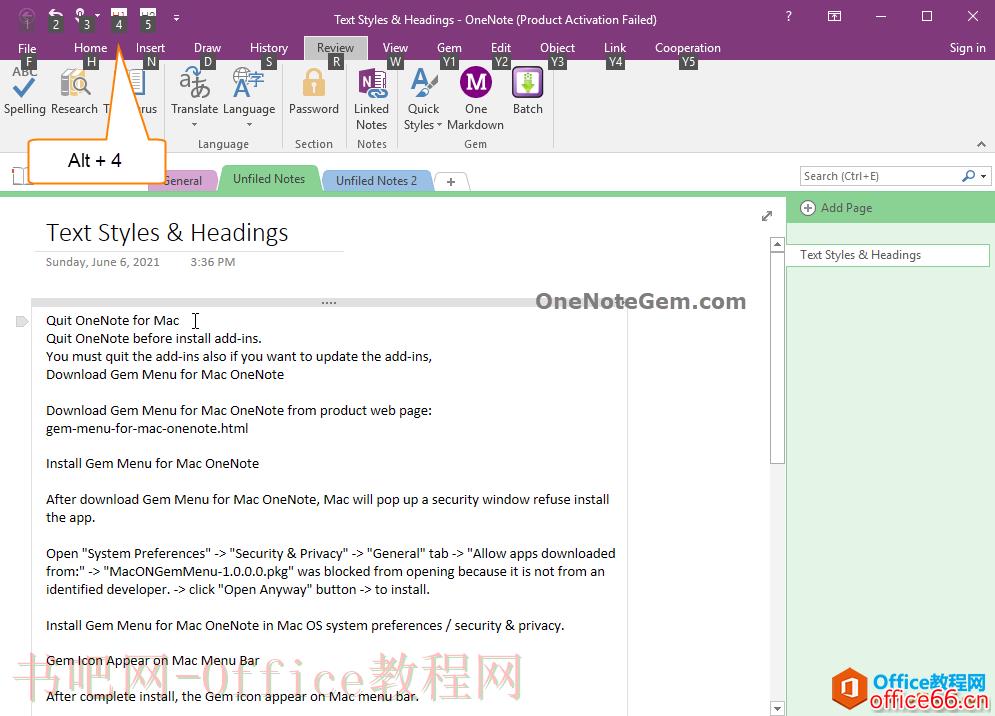Switch to the Insert ribbon tab
995x716 pixels.
pyautogui.click(x=150, y=48)
